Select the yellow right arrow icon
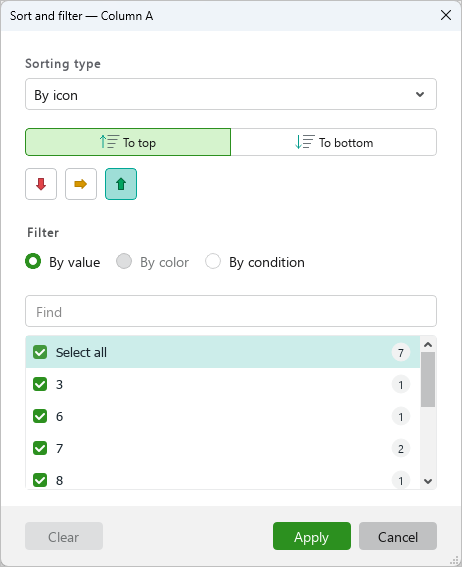462x567 pixels. (x=81, y=184)
